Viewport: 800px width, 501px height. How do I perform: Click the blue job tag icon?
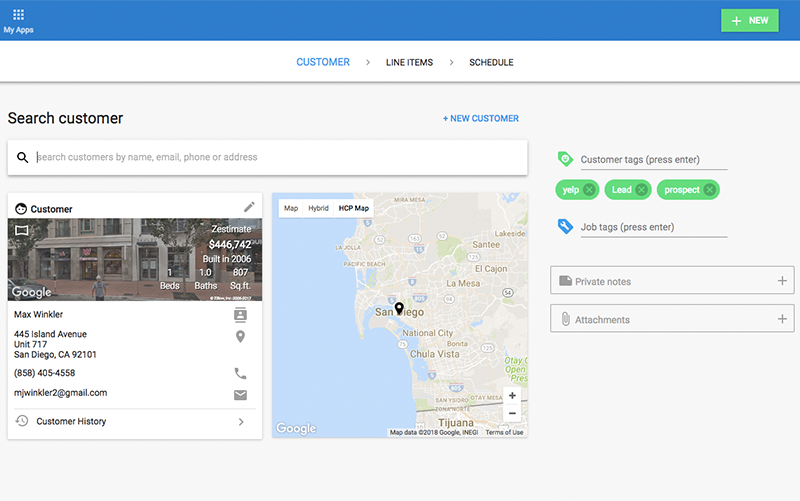[x=565, y=226]
